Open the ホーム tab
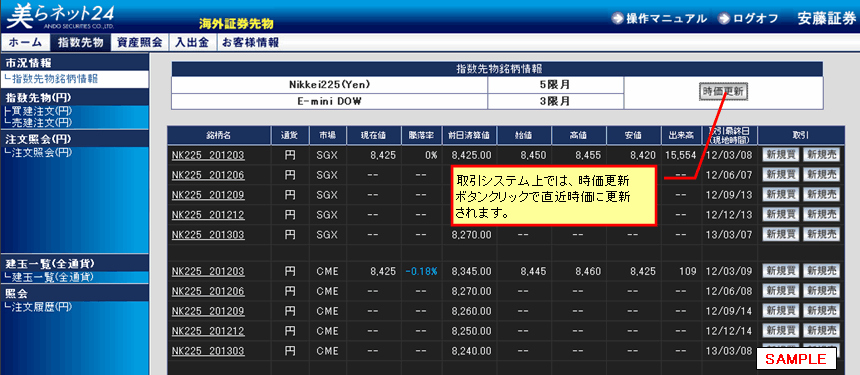This screenshot has height=375, width=860. tap(25, 43)
